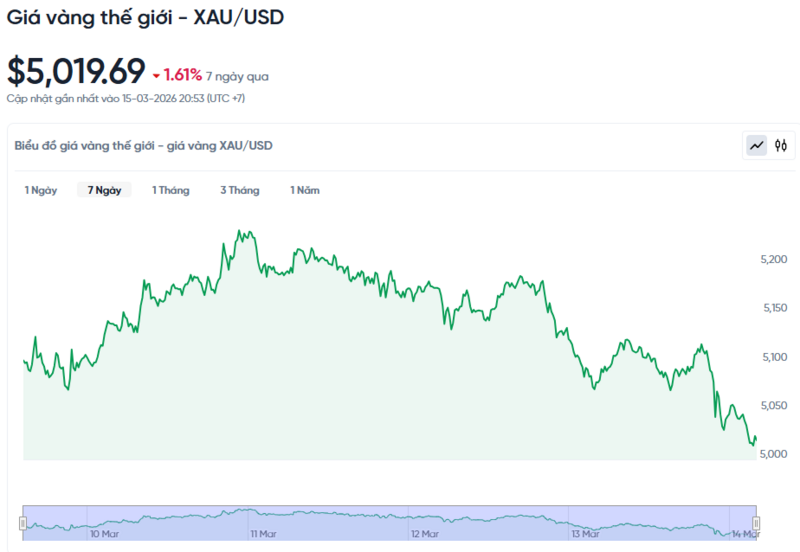The width and height of the screenshot is (800, 552).
Task: Click the Biểu đồ giá vàng chart title
Action: (143, 146)
